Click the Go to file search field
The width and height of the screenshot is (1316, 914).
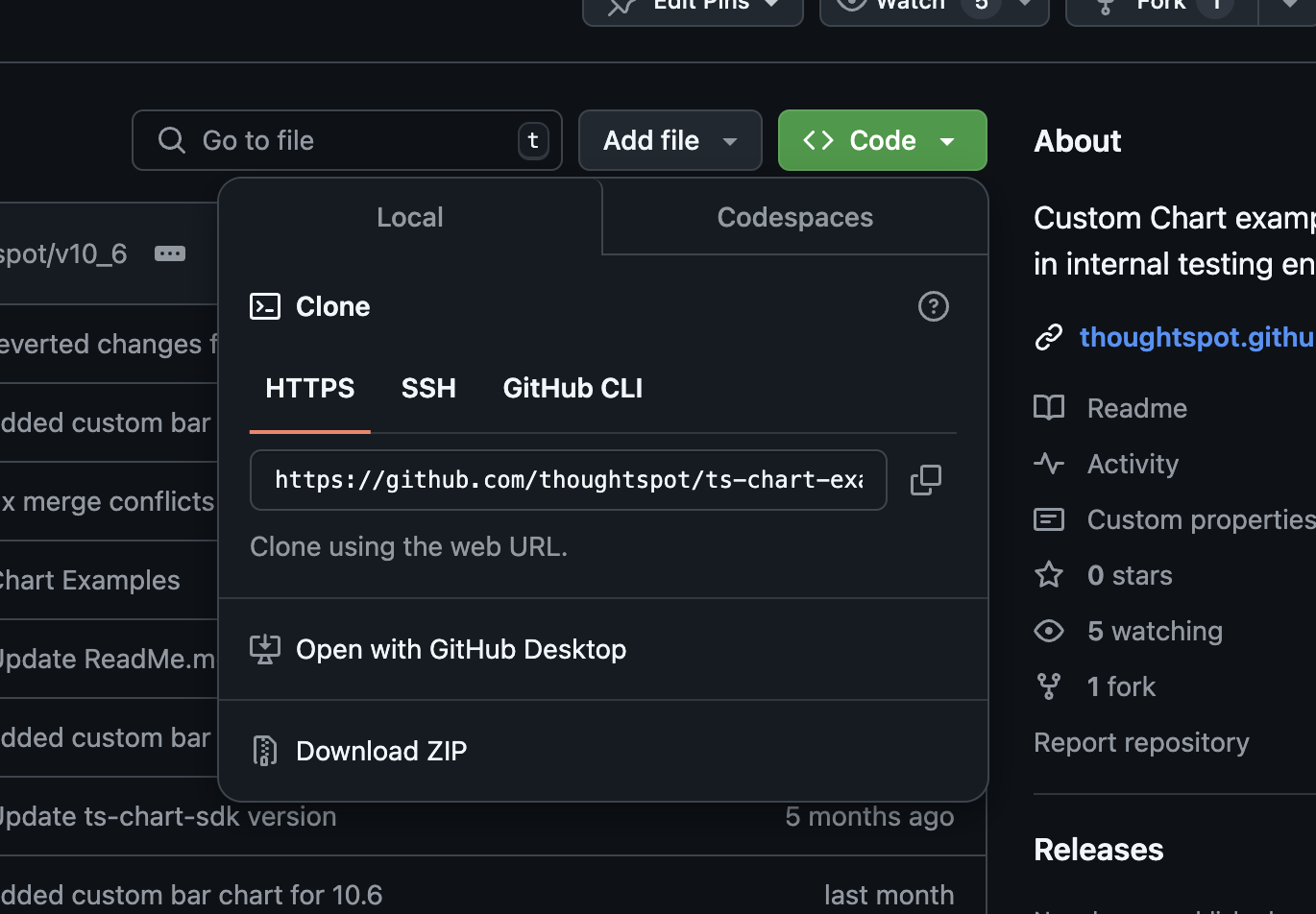click(x=347, y=140)
